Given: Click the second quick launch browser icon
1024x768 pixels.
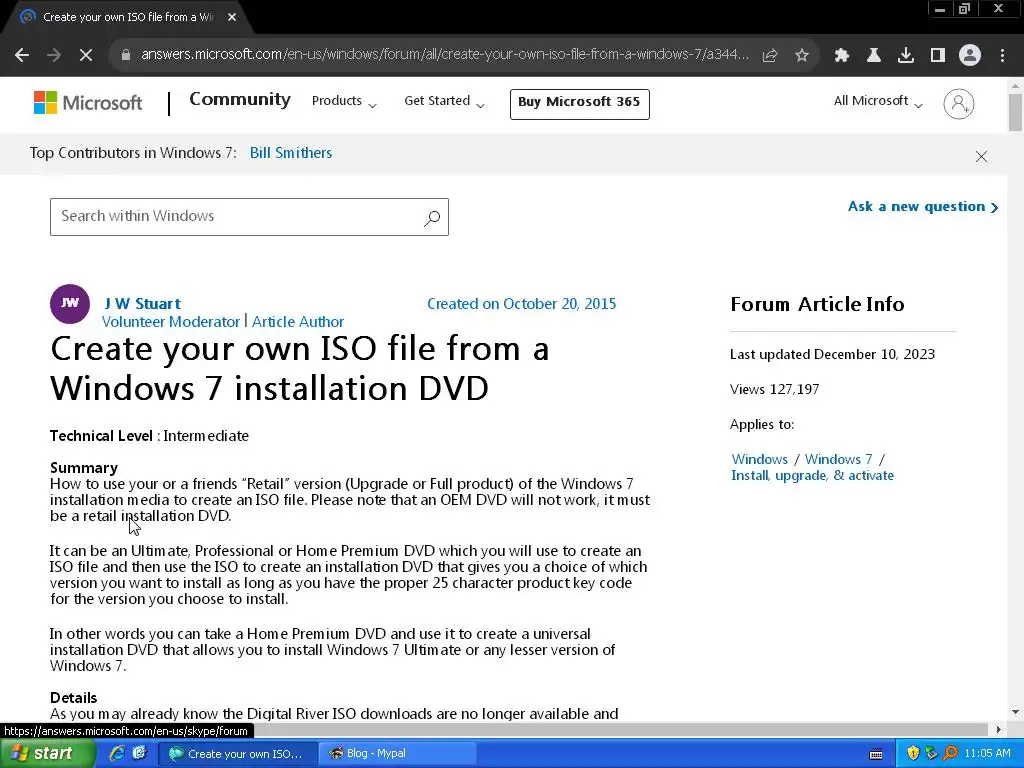Looking at the screenshot, I should tap(139, 753).
